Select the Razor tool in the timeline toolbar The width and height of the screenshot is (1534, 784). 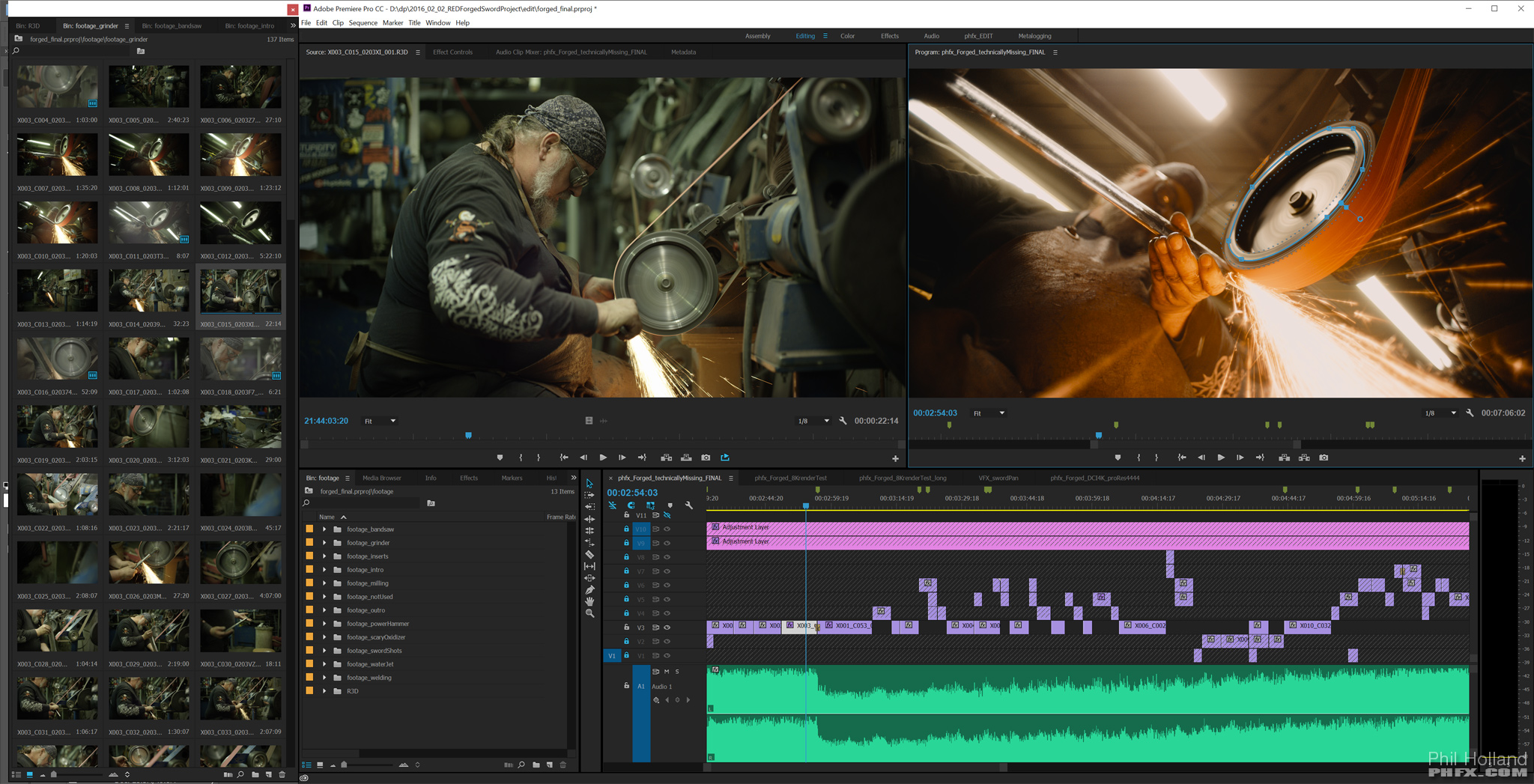(x=589, y=555)
